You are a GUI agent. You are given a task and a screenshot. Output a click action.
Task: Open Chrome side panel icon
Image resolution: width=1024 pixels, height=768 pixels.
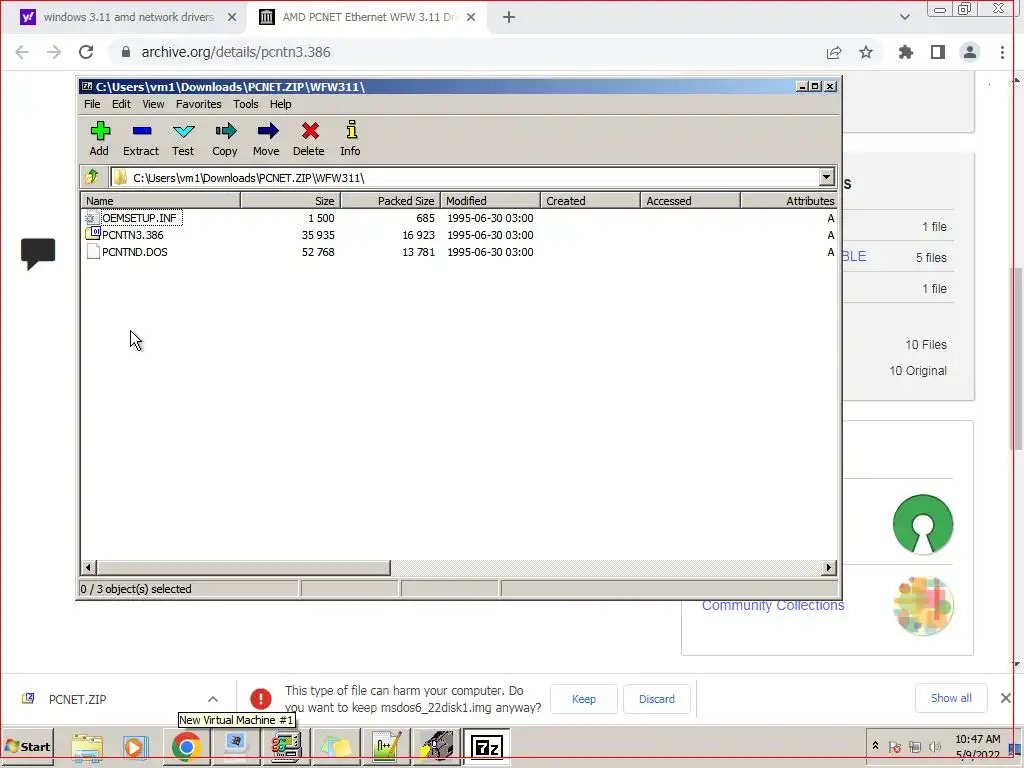[x=938, y=52]
